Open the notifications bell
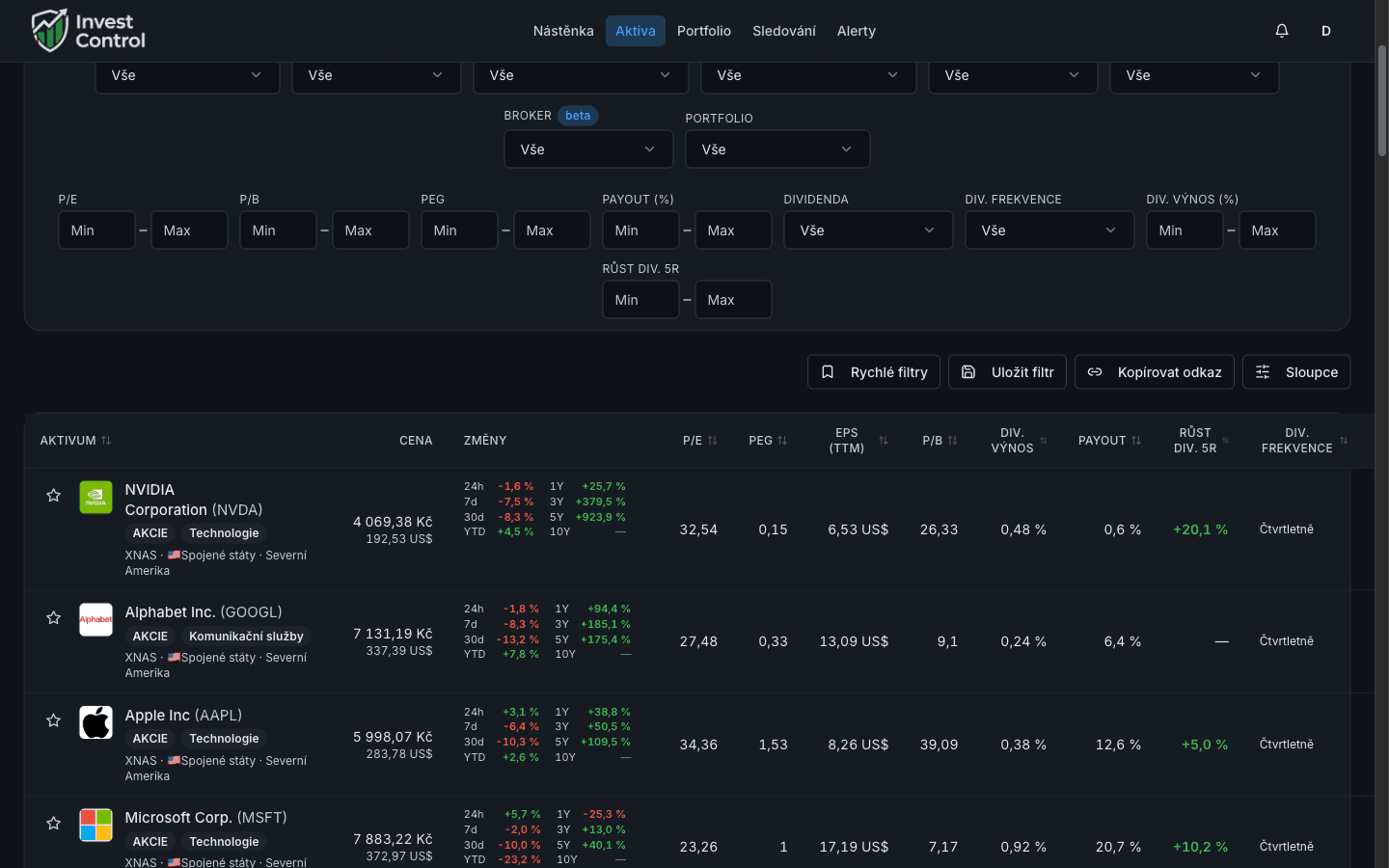Viewport: 1389px width, 868px height. (1282, 31)
